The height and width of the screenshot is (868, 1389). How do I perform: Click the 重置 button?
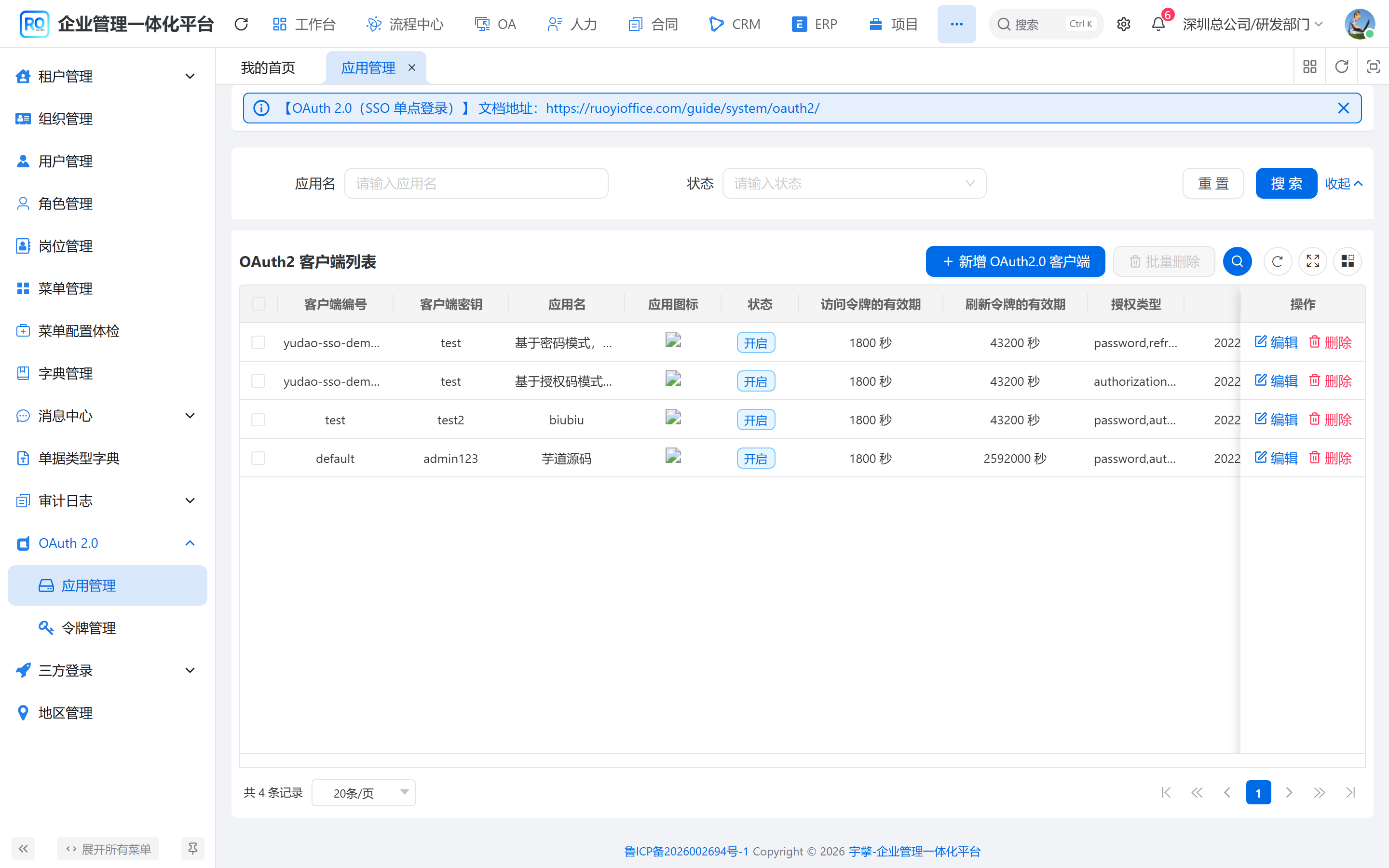[x=1213, y=184]
